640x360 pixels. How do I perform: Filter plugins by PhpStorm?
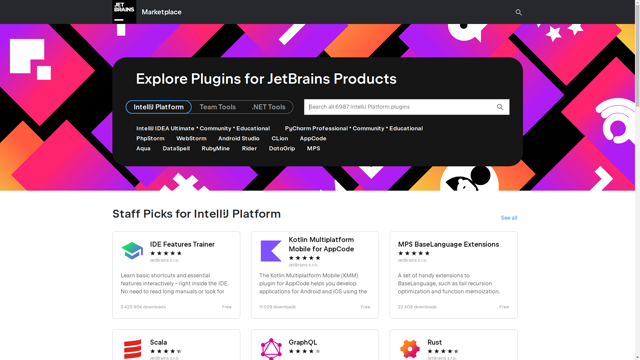pos(150,138)
